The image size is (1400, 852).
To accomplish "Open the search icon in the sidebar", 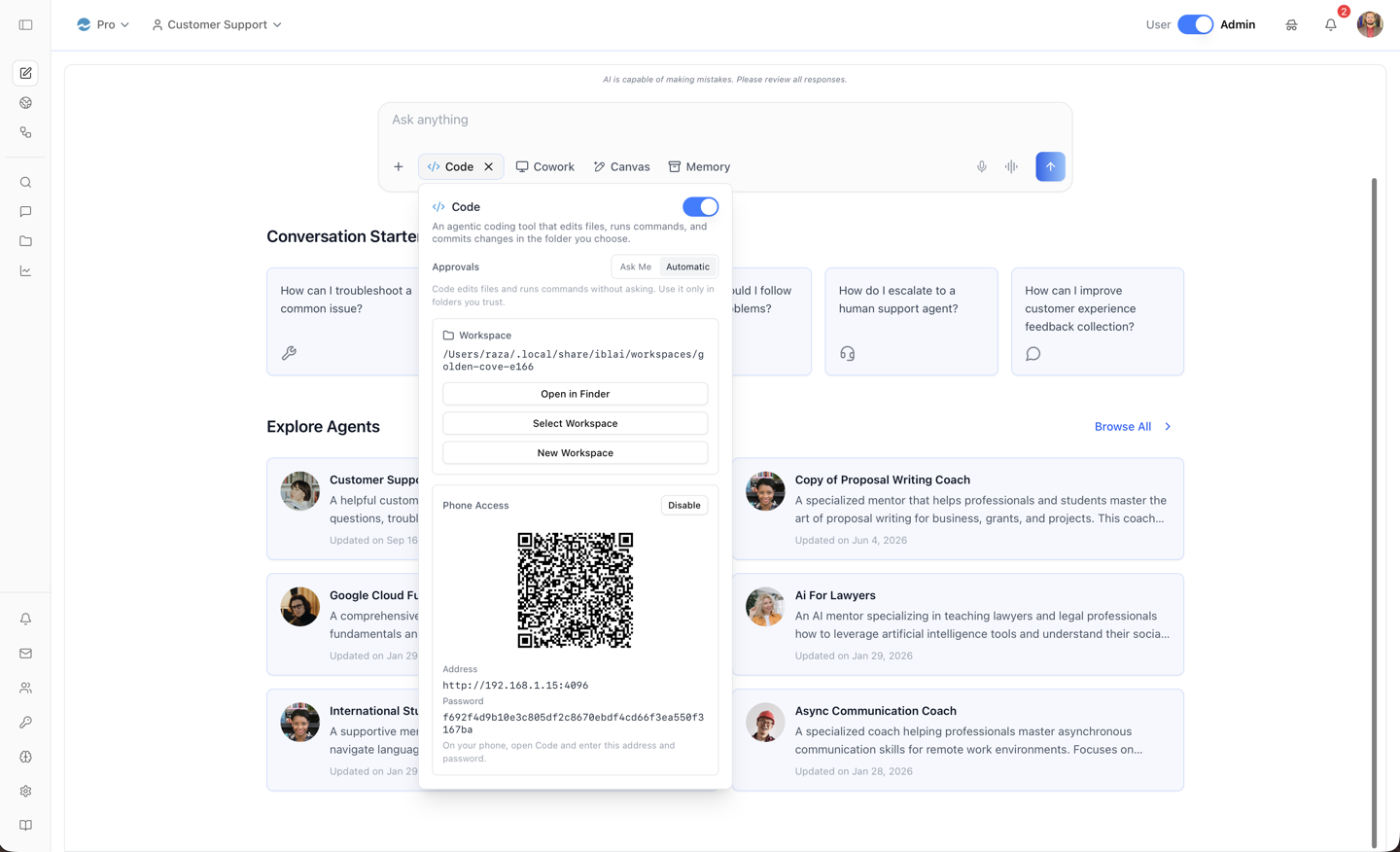I will pos(25,182).
